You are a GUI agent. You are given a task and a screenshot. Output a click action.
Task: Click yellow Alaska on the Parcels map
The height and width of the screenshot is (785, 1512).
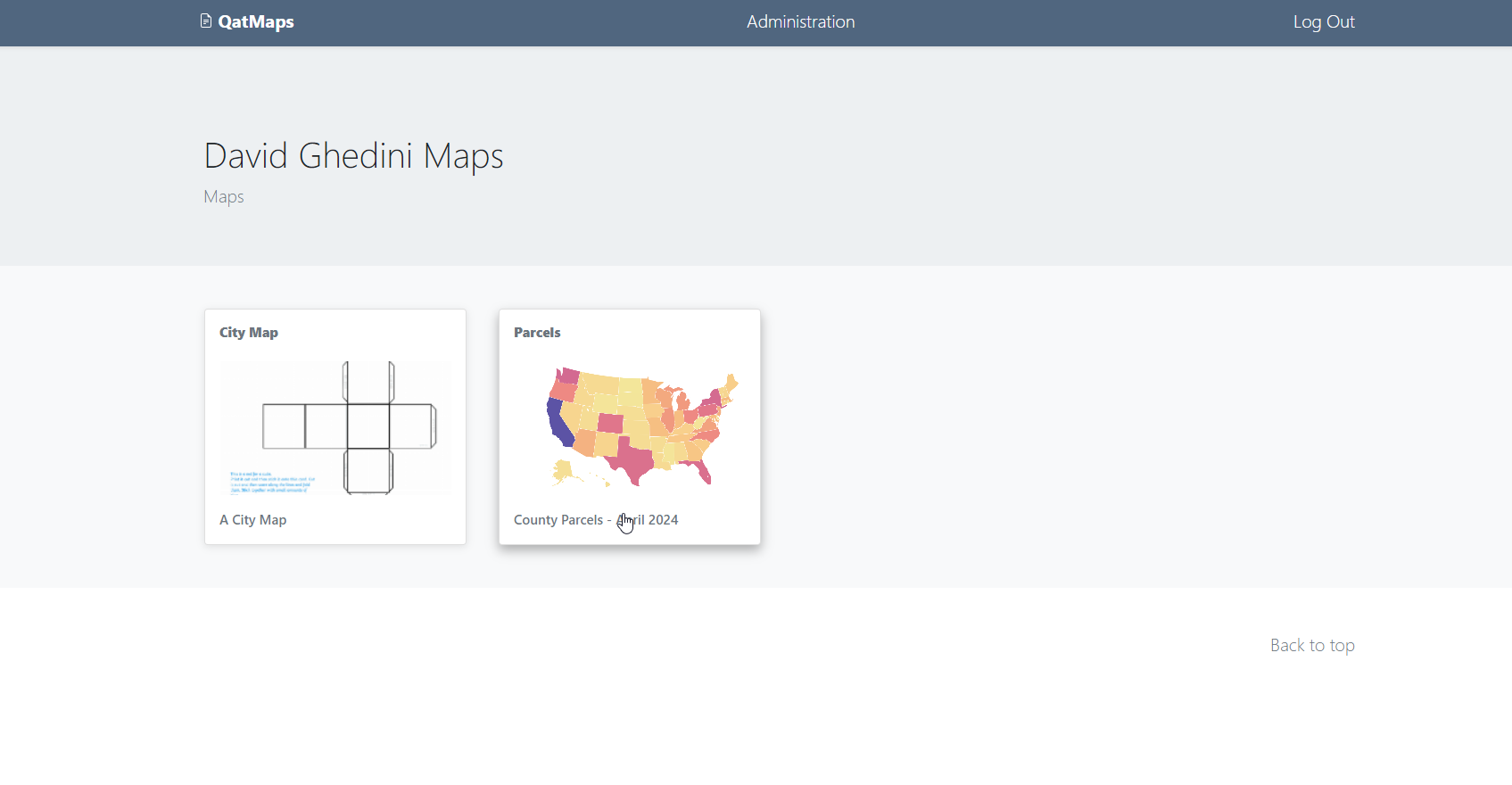(564, 470)
